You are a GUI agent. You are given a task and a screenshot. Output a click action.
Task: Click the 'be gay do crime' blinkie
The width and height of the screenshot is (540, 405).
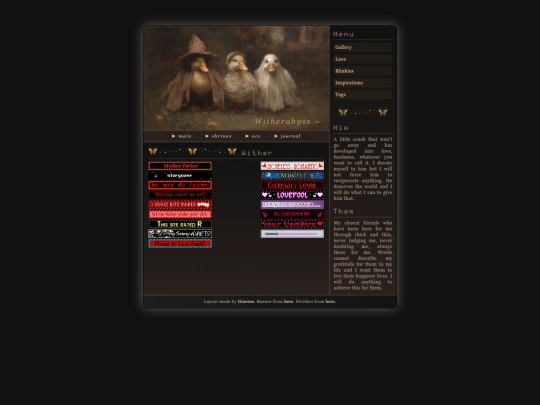[x=180, y=185]
